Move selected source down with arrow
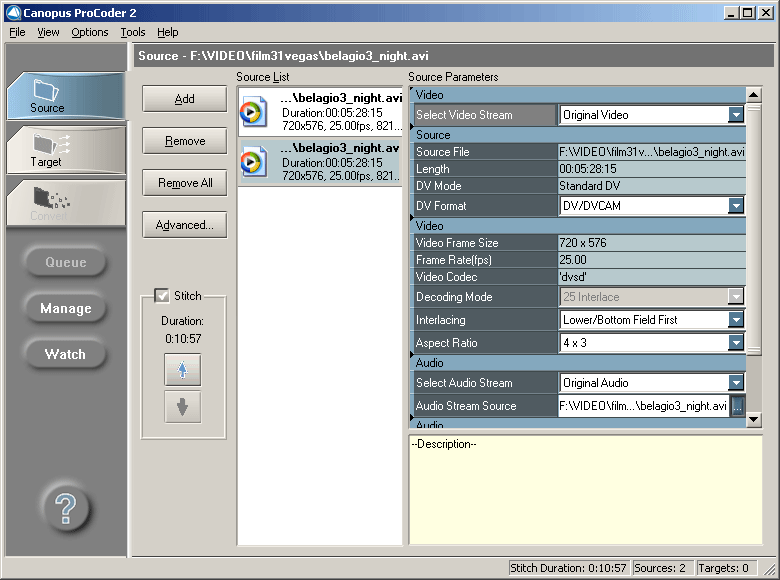The image size is (780, 580). tap(183, 407)
